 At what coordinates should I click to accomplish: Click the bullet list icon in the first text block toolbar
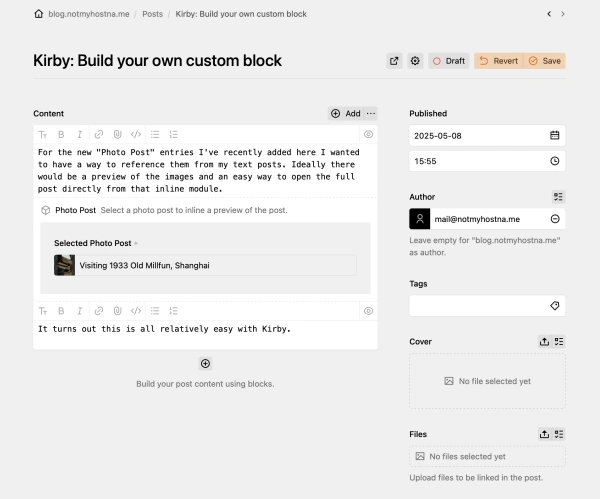click(x=155, y=133)
